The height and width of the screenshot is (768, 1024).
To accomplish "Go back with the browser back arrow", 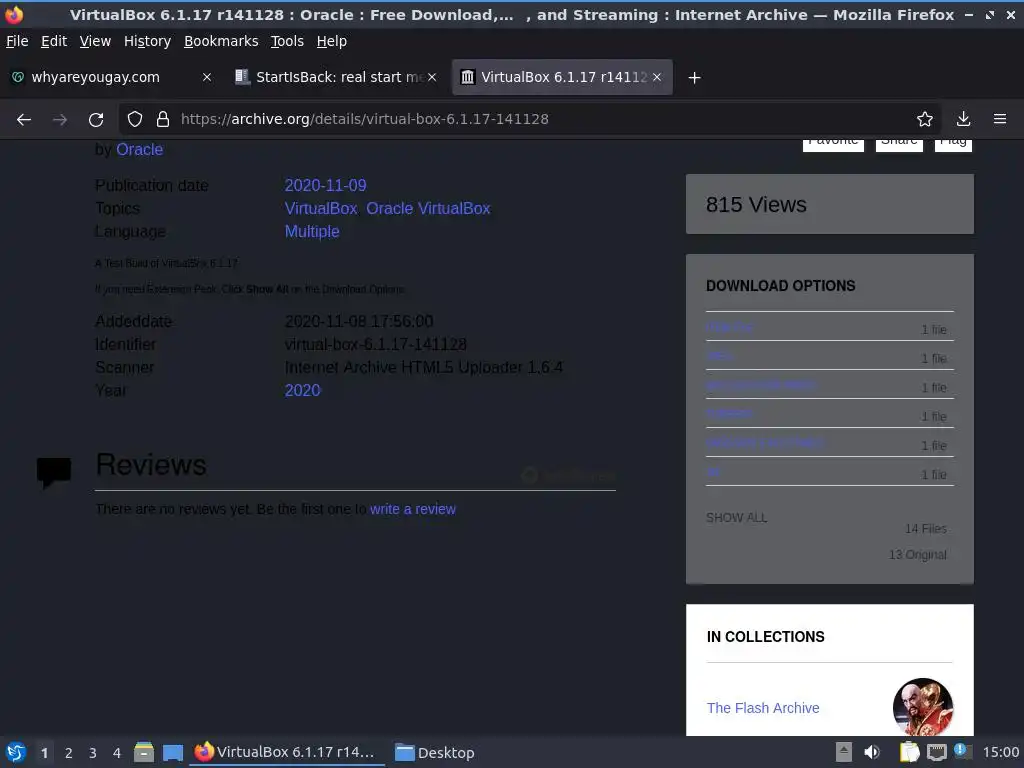I will [x=24, y=120].
